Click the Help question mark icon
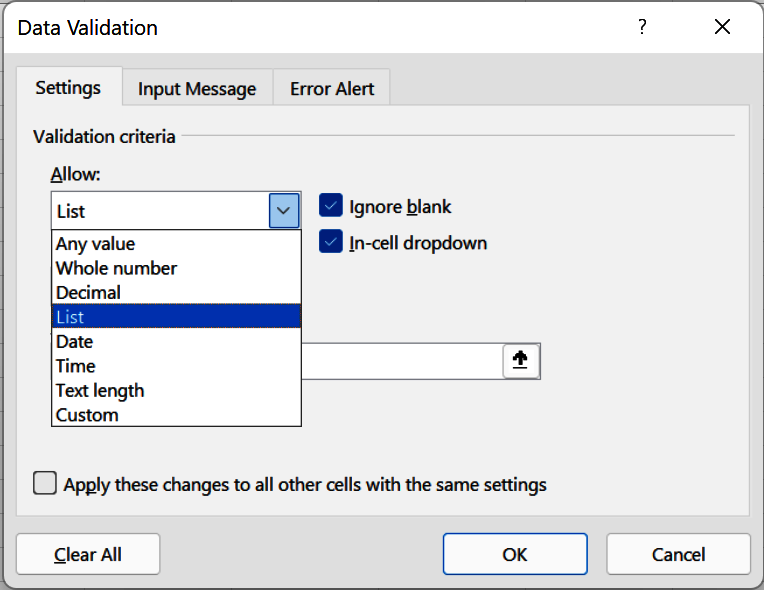Image resolution: width=764 pixels, height=590 pixels. tap(642, 28)
